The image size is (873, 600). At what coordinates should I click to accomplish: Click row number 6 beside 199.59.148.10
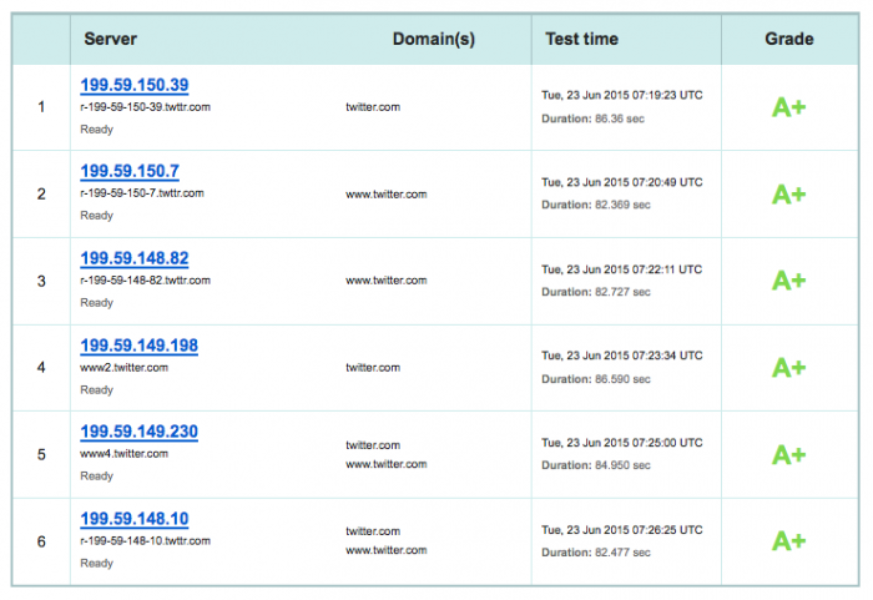(x=41, y=542)
